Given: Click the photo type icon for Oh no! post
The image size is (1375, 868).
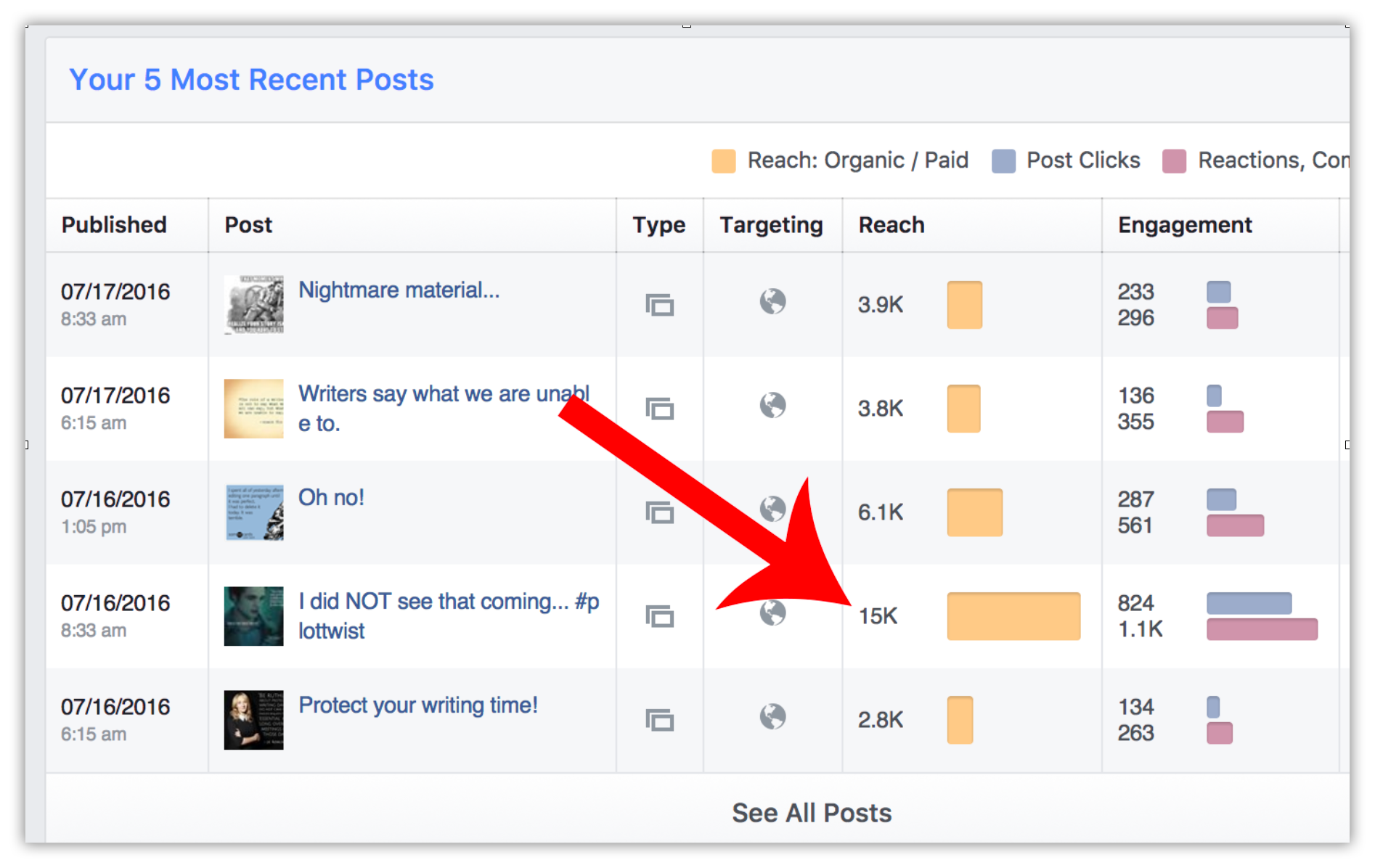Looking at the screenshot, I should click(x=659, y=512).
